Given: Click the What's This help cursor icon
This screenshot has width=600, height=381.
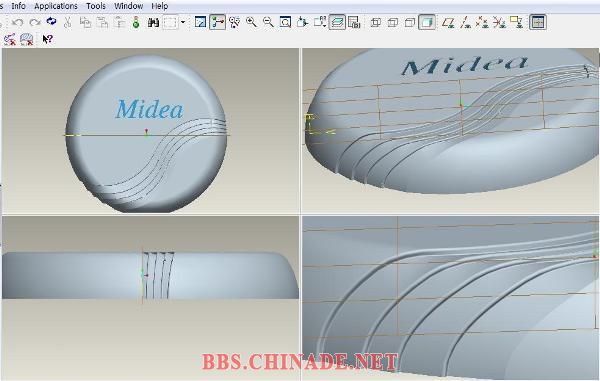Looking at the screenshot, I should (x=47, y=39).
